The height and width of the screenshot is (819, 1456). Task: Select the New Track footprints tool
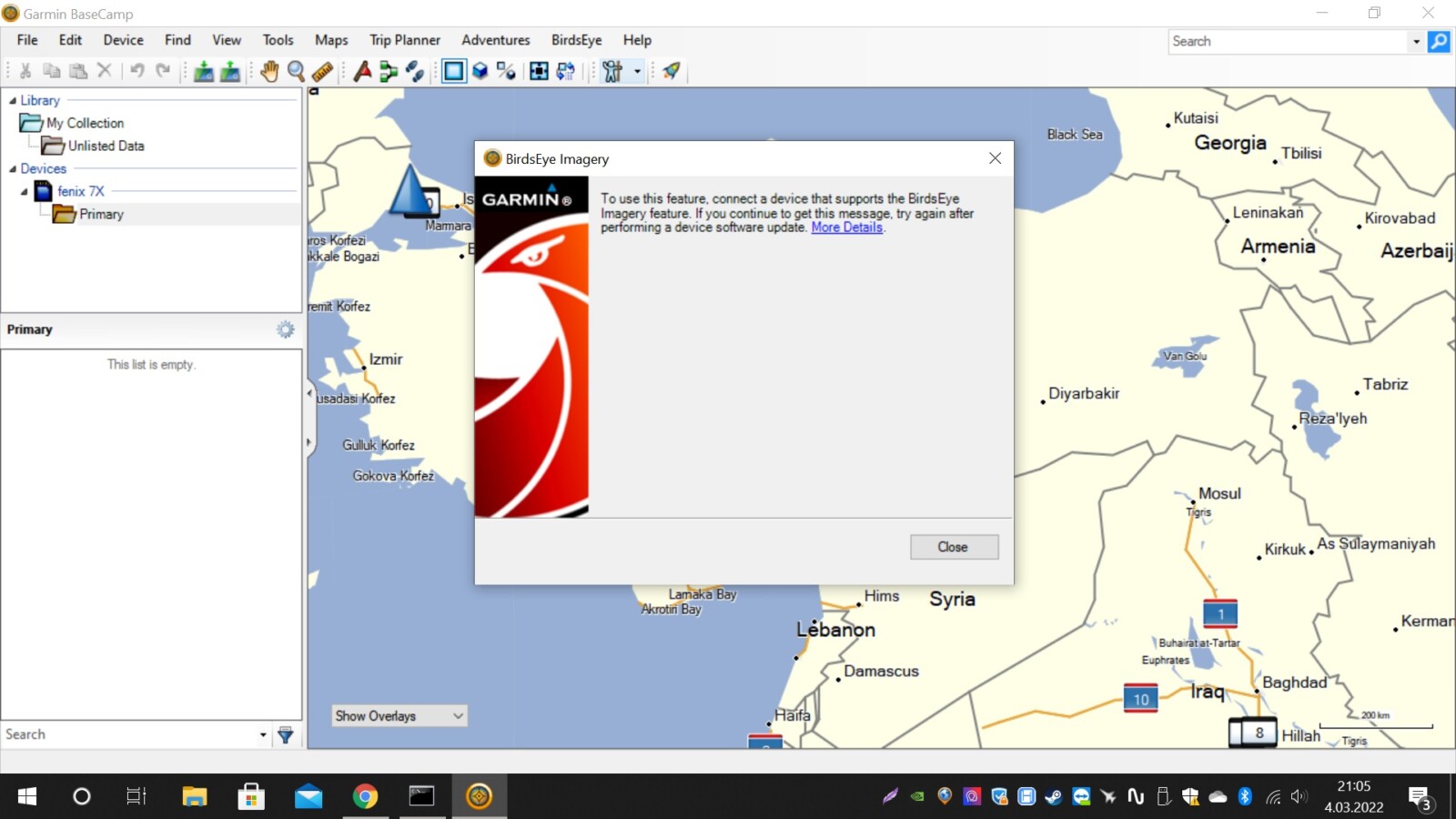[x=415, y=71]
